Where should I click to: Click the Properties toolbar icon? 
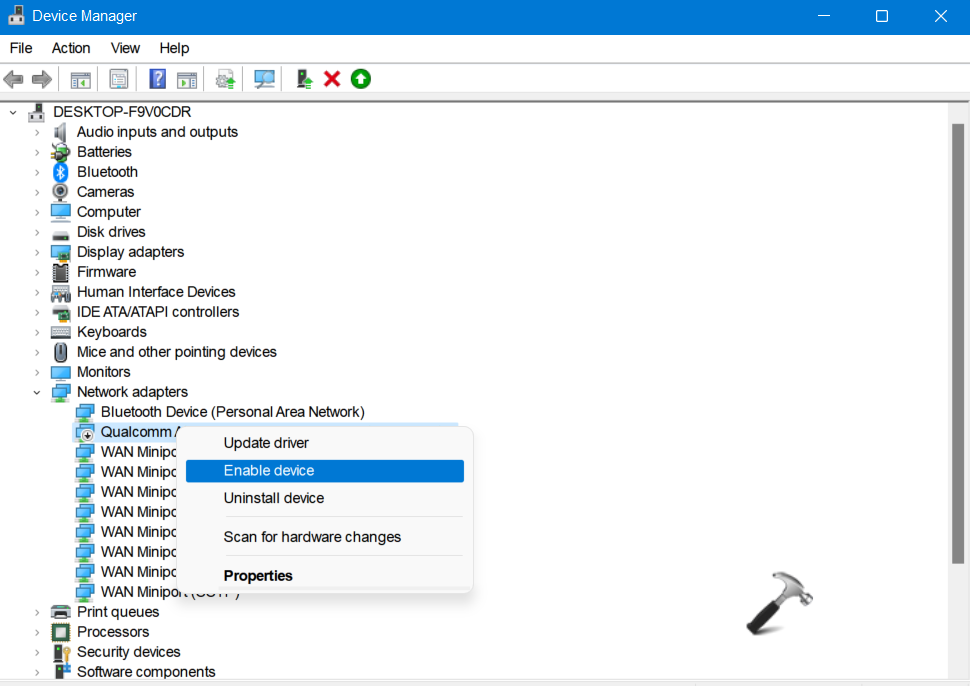[x=119, y=79]
